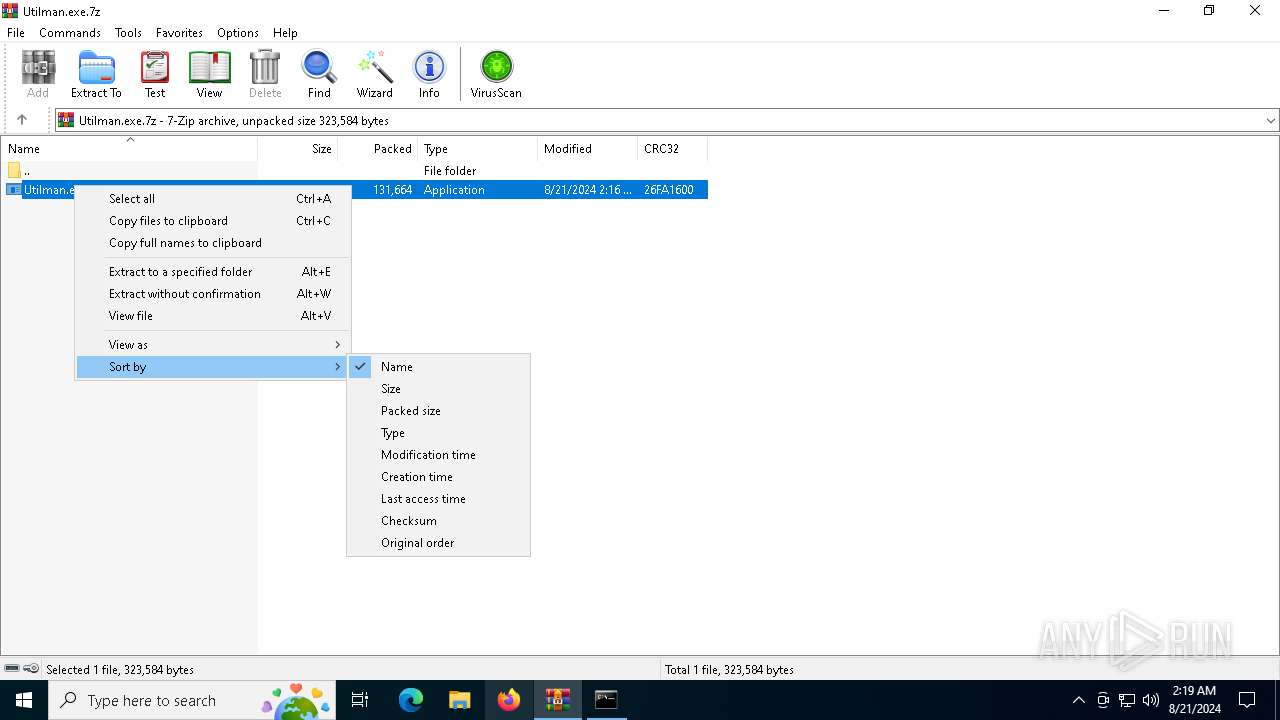1280x720 pixels.
Task: Click the packed size 131,664 cell
Action: tap(392, 190)
